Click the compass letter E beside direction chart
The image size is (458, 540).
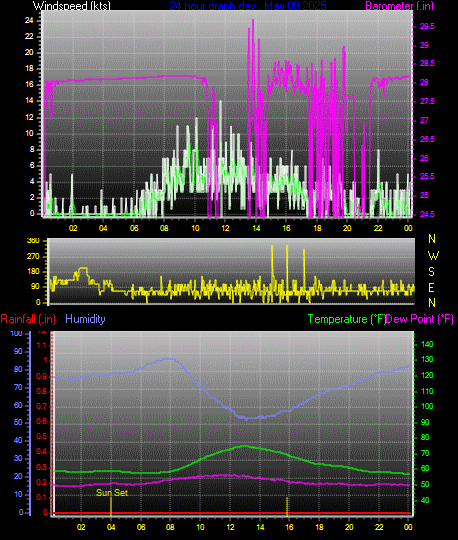pyautogui.click(x=431, y=287)
